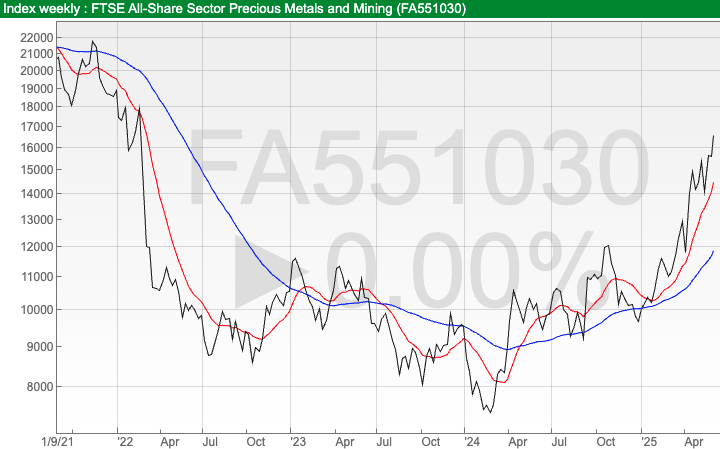
Task: Click the 11000 y-axis label
Action: (37, 277)
